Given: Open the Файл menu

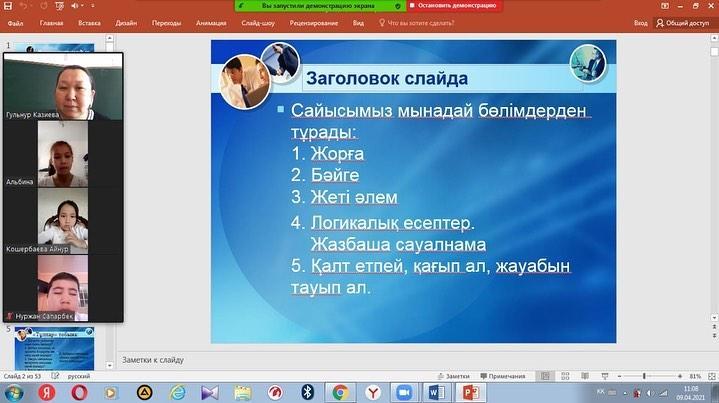Looking at the screenshot, I should pyautogui.click(x=16, y=21).
